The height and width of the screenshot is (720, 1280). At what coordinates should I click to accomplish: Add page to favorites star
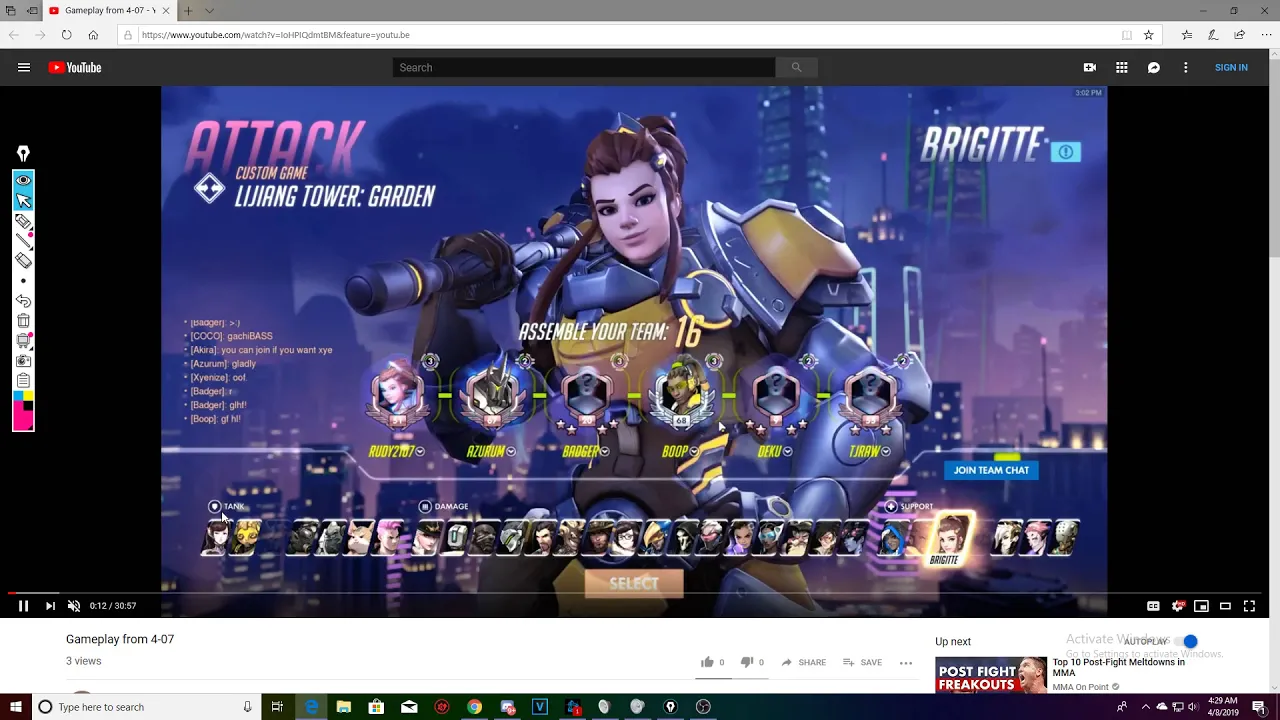[1148, 35]
